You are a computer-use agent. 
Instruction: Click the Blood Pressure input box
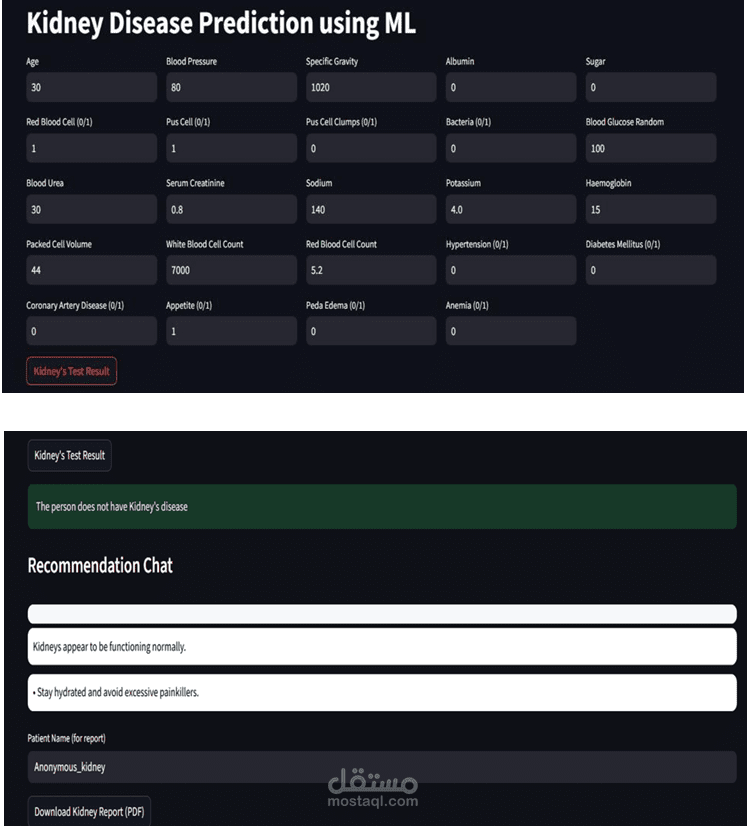pyautogui.click(x=231, y=87)
